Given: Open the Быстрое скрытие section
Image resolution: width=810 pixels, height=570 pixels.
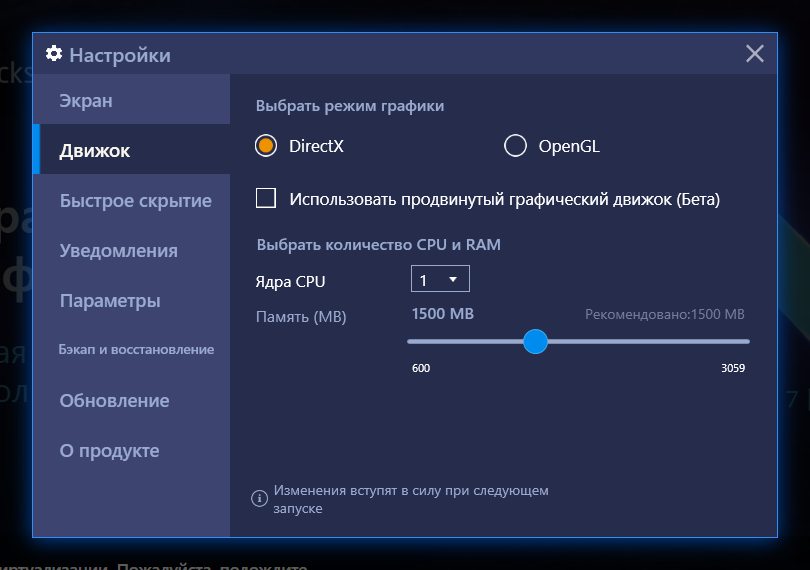Looking at the screenshot, I should point(135,201).
